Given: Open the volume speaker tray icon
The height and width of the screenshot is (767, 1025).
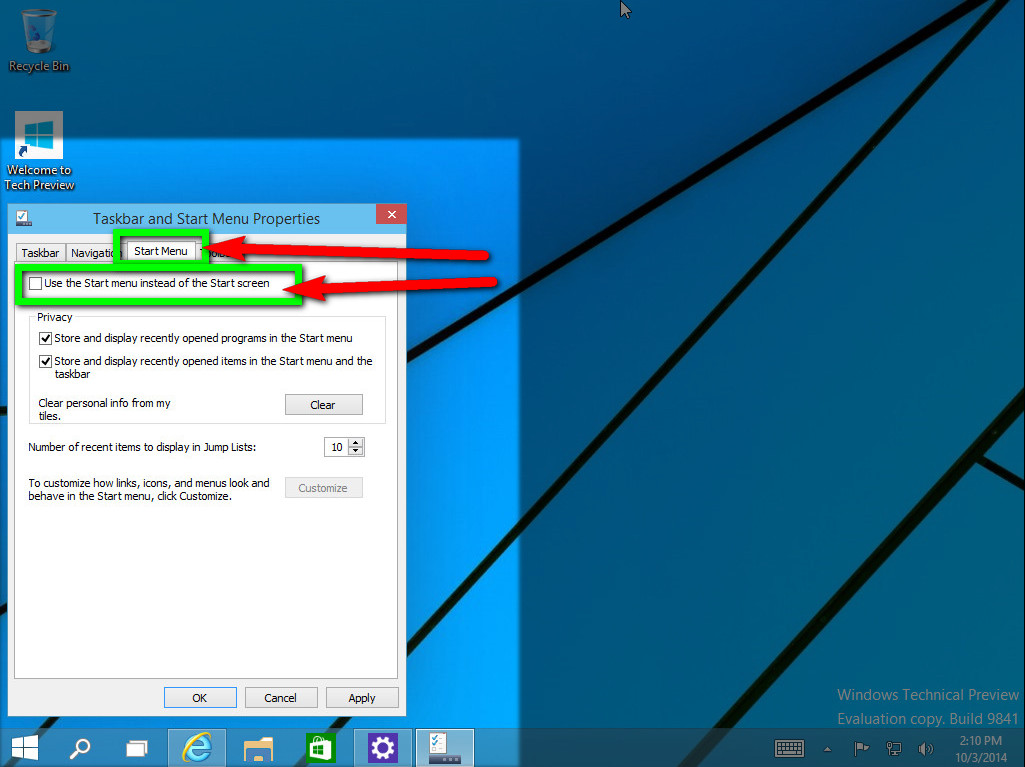Looking at the screenshot, I should tap(925, 748).
